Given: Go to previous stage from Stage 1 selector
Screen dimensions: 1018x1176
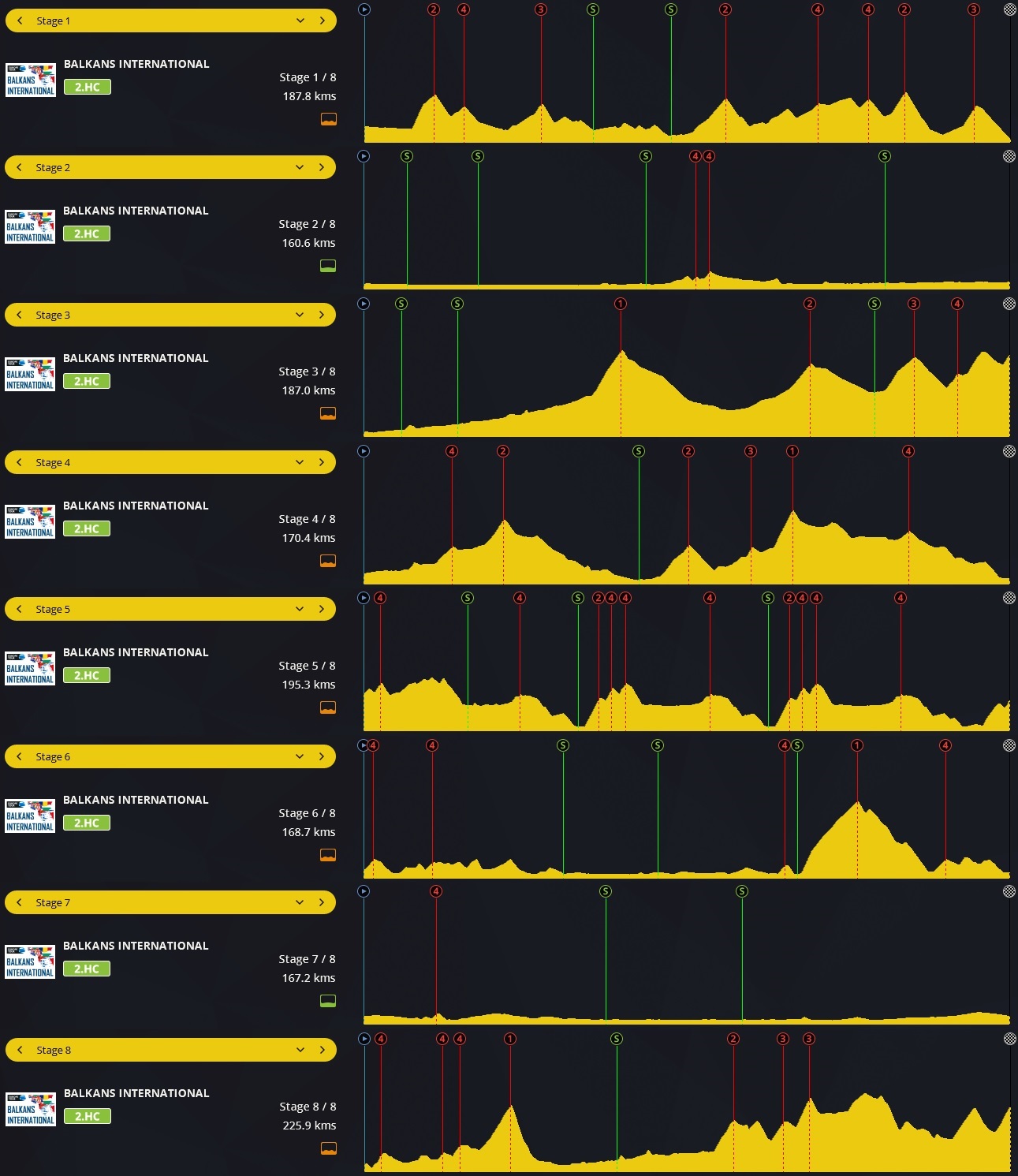Looking at the screenshot, I should (x=20, y=21).
